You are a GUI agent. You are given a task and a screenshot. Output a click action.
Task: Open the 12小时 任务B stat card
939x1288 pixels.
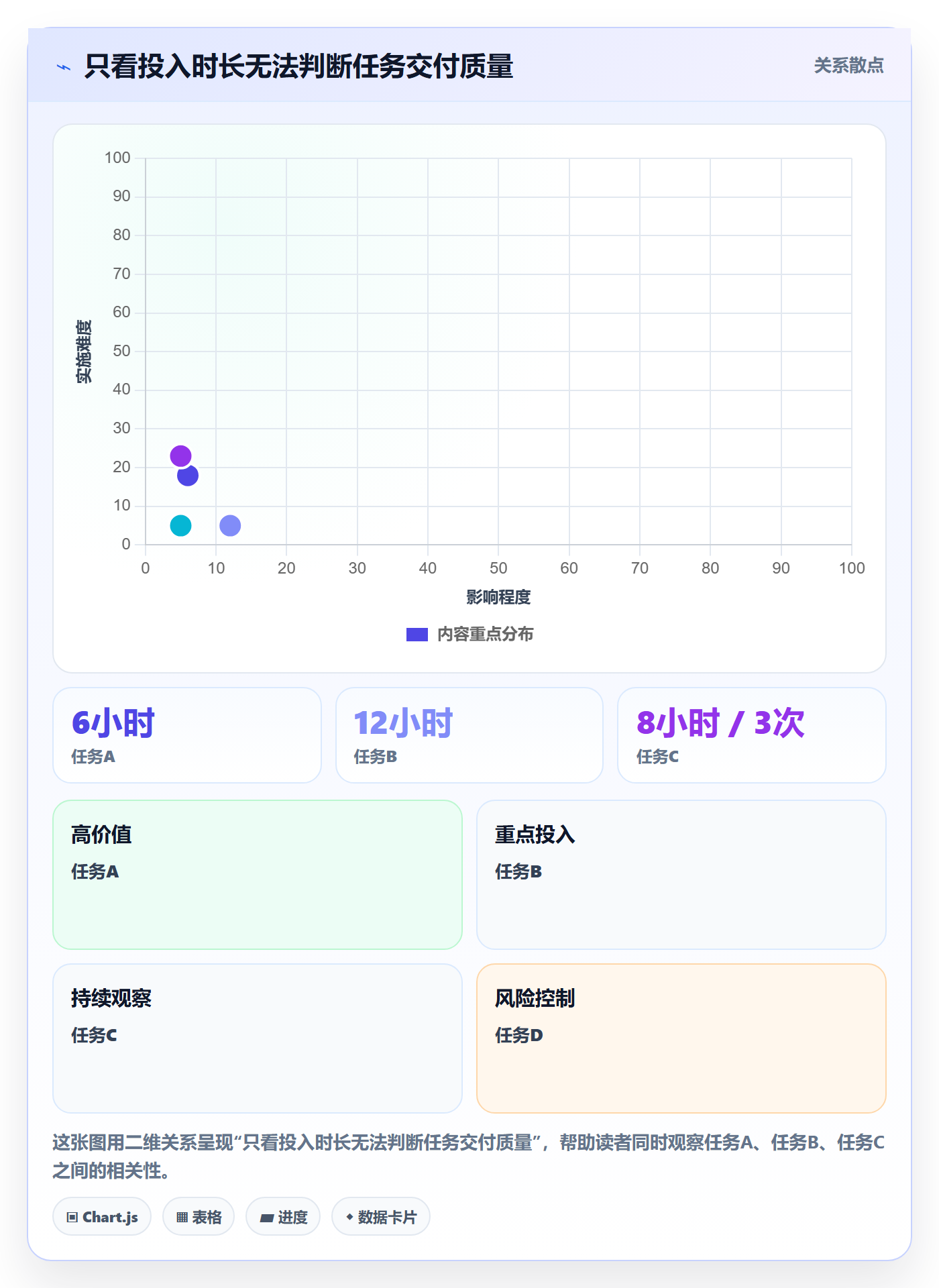(x=469, y=735)
